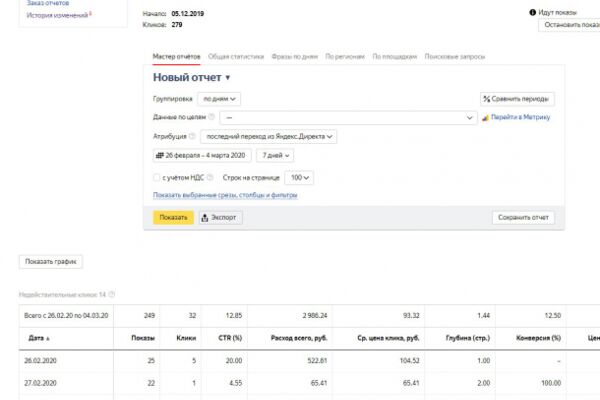The width and height of the screenshot is (600, 400).
Task: Switch to Общая статистика tab
Action: pyautogui.click(x=236, y=57)
